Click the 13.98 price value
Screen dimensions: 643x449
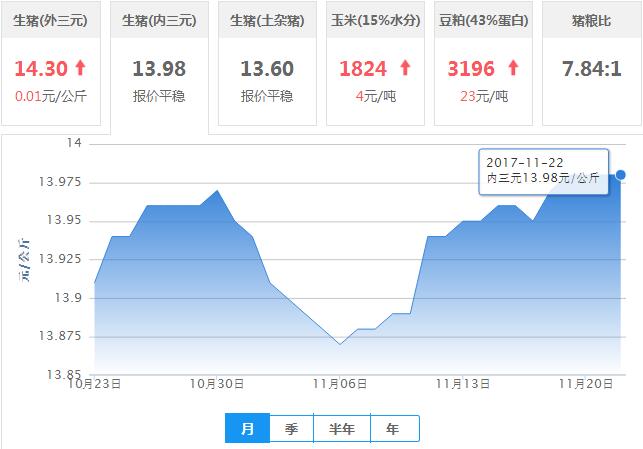(159, 68)
